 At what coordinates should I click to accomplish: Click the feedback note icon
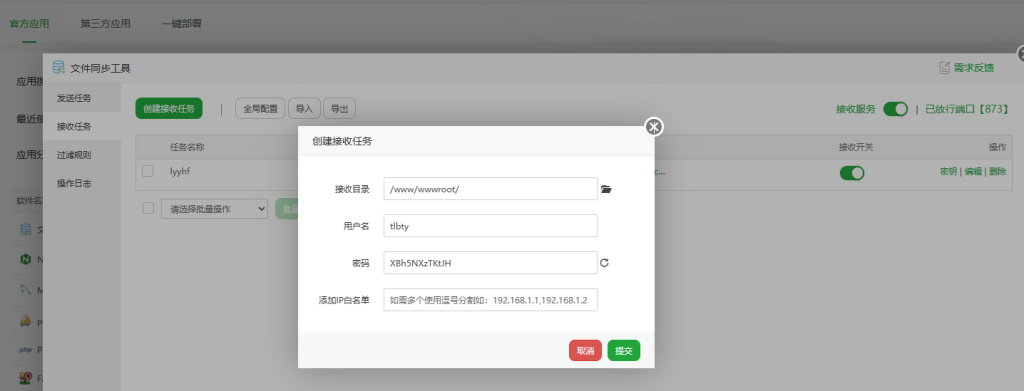[x=944, y=67]
